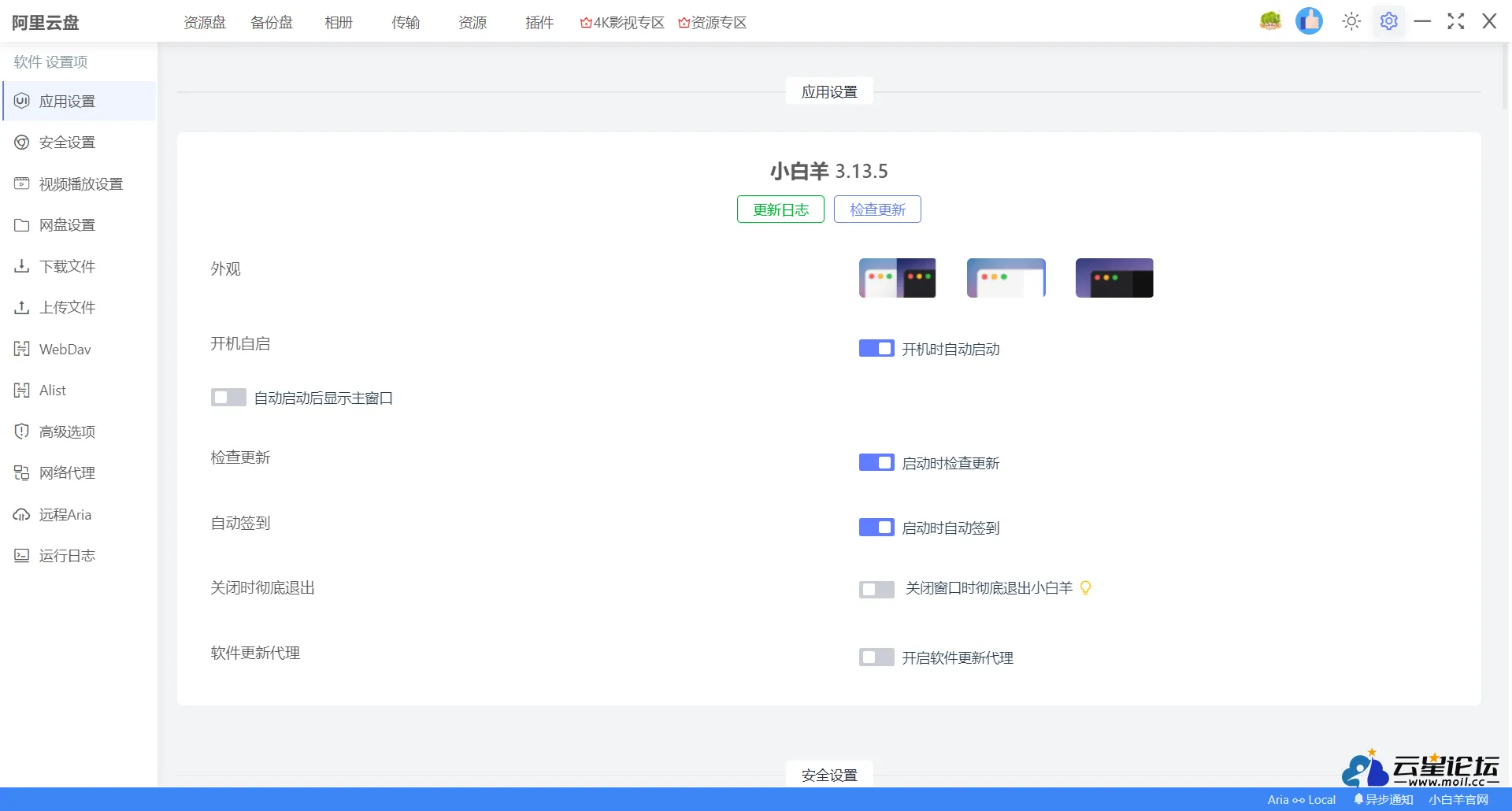
Task: Click the 运行日志 terminal icon
Action: pos(22,555)
